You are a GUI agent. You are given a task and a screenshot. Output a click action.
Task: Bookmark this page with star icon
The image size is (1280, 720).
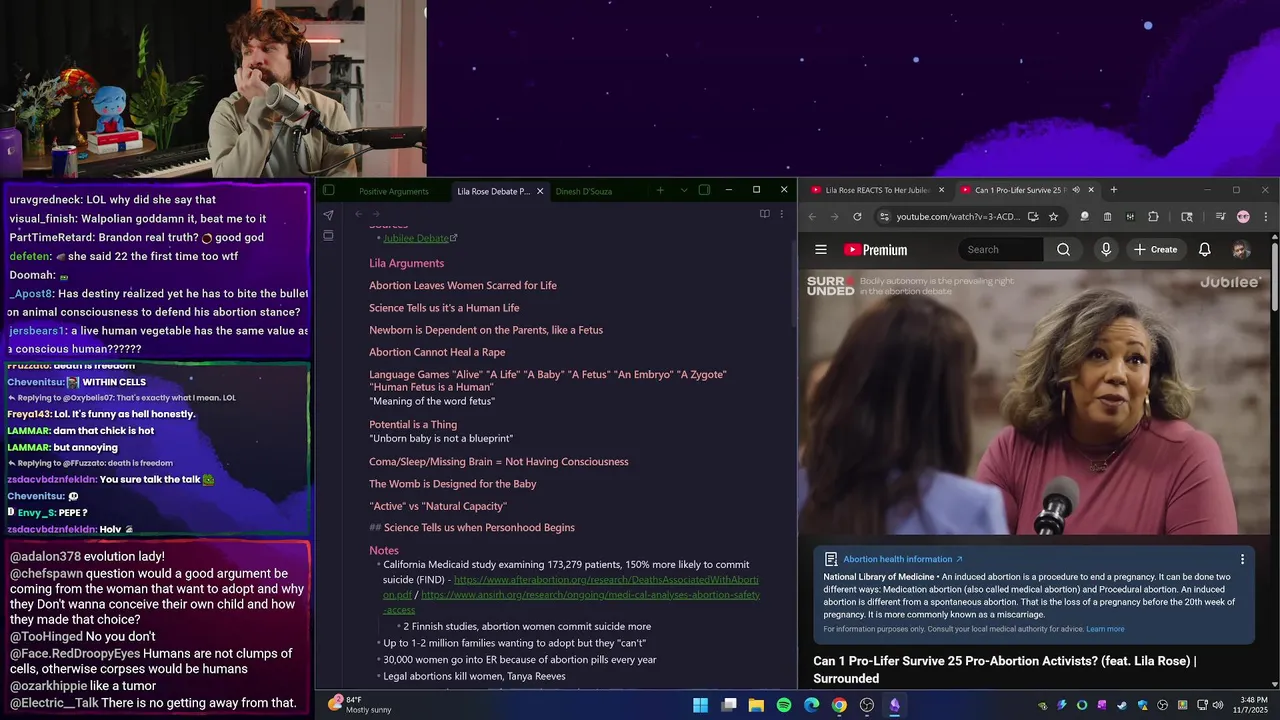(1053, 216)
